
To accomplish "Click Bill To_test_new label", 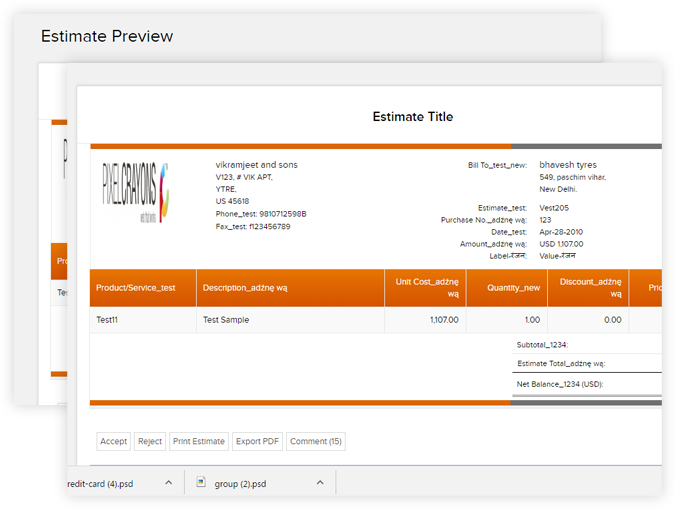I will click(x=497, y=165).
